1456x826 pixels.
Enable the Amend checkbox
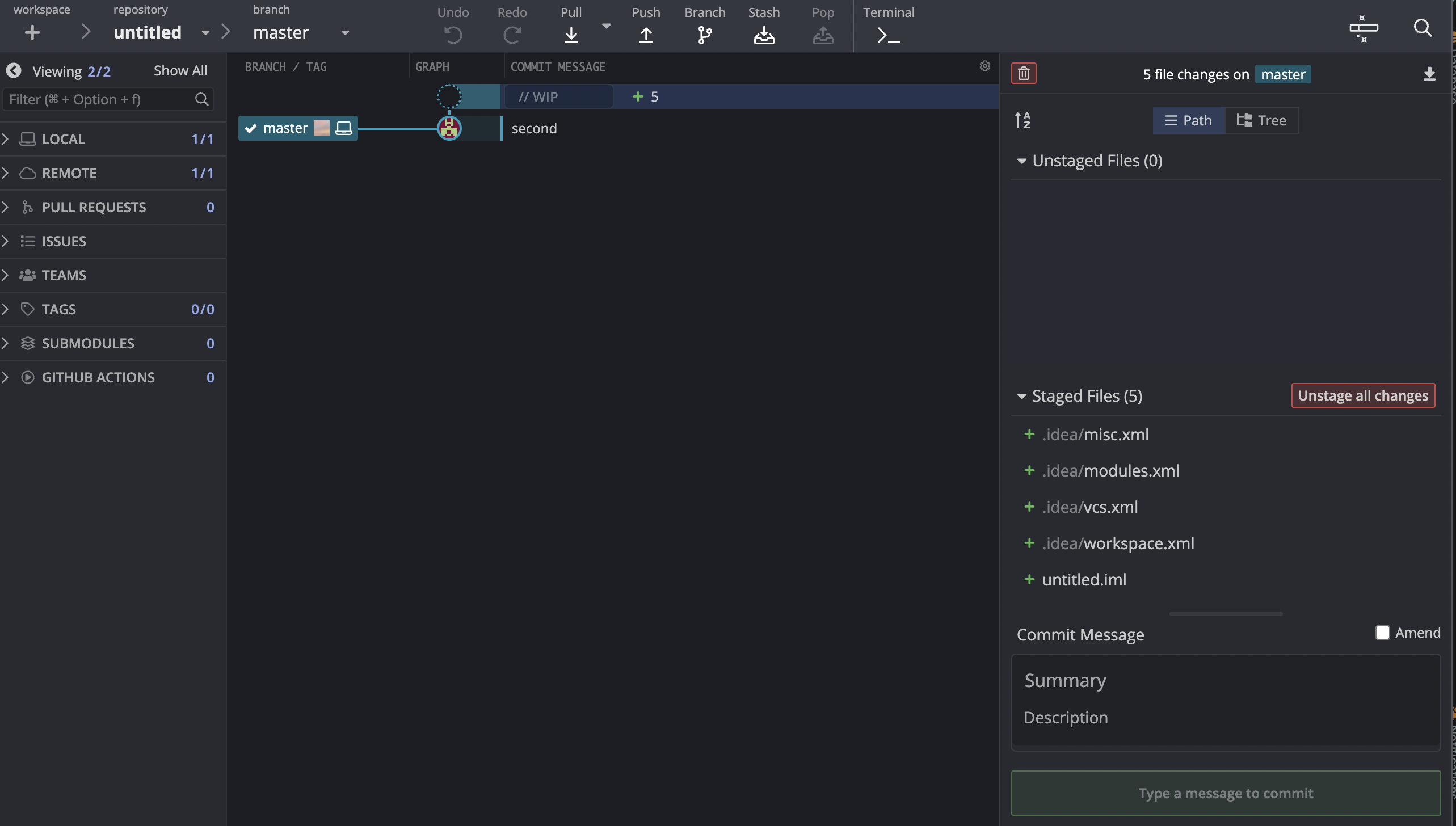click(1382, 633)
